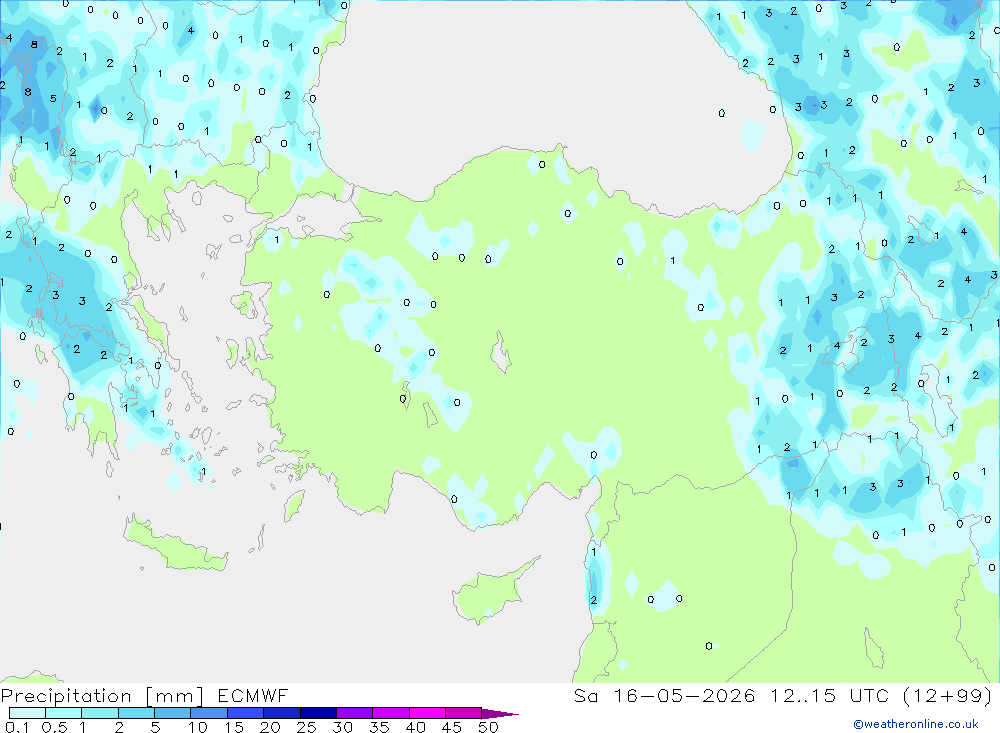
Task: Click the 15–20 mm blue legend swatch
Action: tap(245, 713)
